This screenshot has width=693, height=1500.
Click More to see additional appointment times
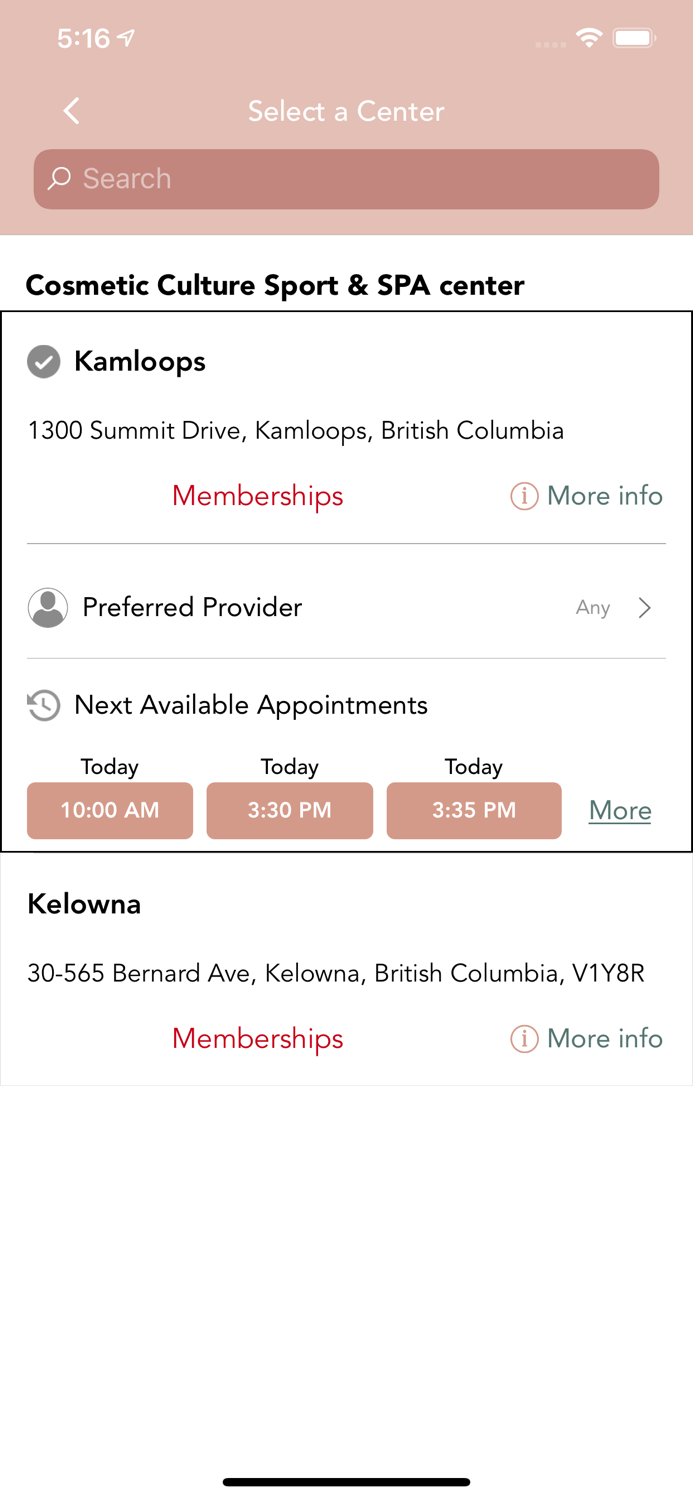(619, 811)
